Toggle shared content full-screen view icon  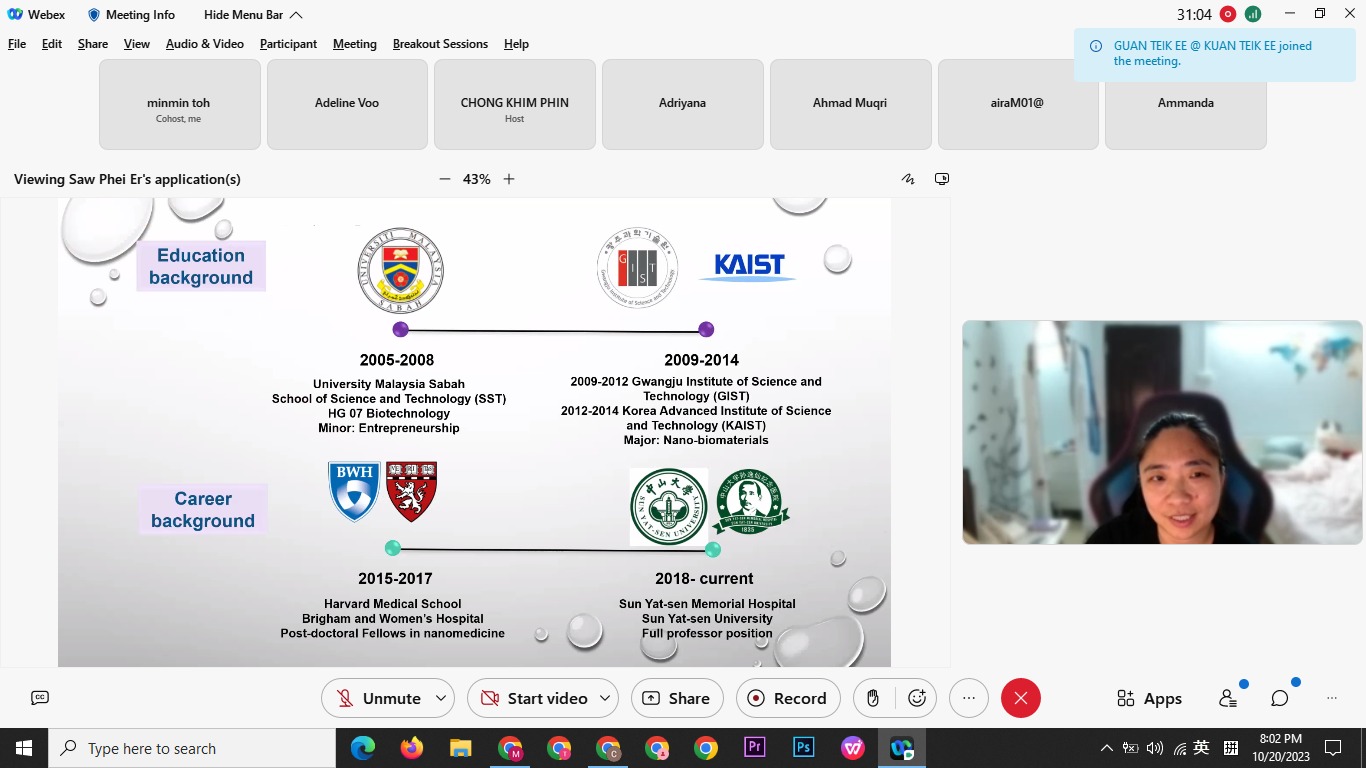[x=942, y=179]
